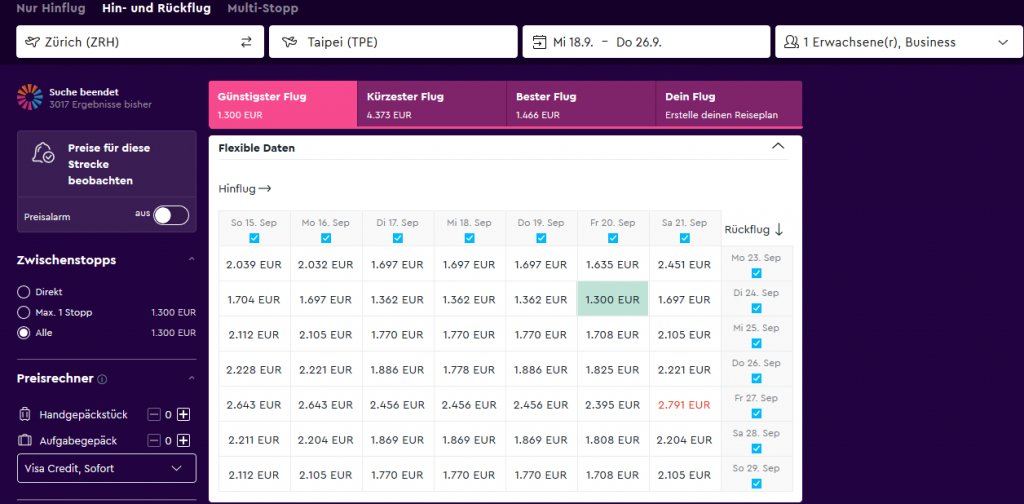Click the Preisrechner info icon
Screen dimensions: 1024x504
pyautogui.click(x=103, y=379)
